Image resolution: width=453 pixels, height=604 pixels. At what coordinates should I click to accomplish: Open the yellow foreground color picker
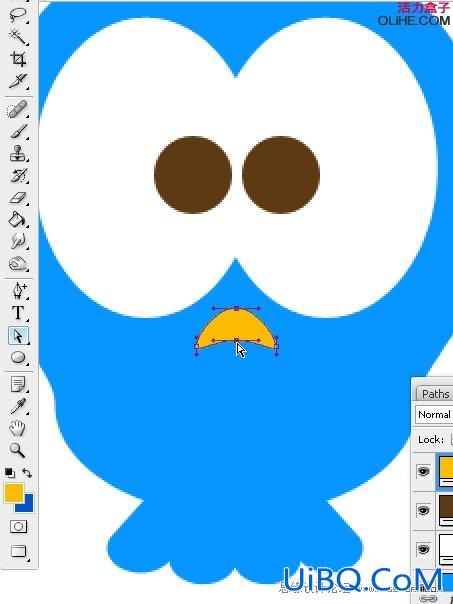pos(13,493)
